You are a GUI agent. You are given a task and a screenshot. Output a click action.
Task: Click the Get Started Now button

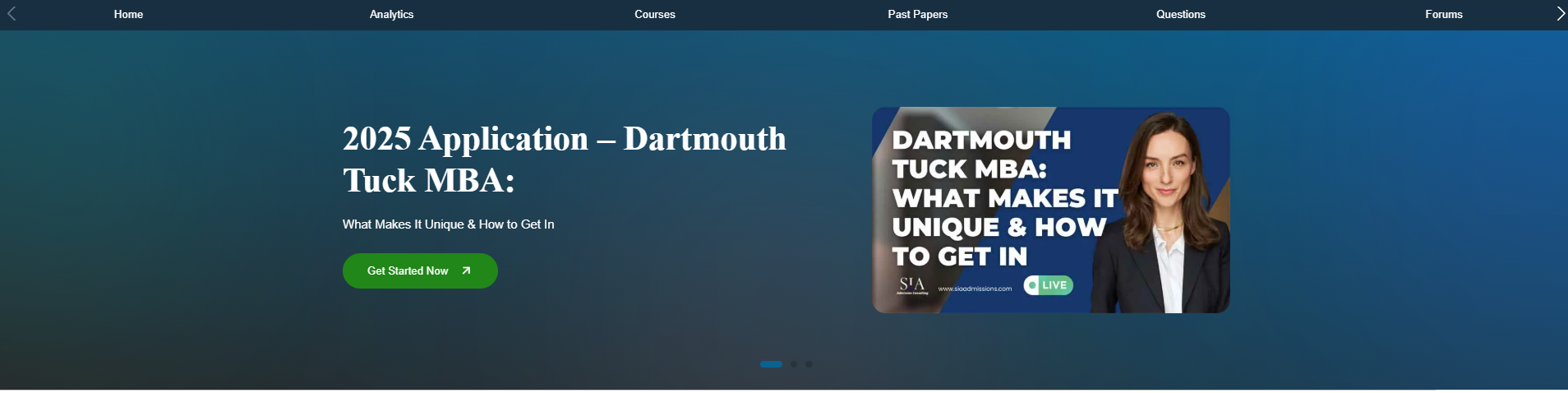coord(420,270)
